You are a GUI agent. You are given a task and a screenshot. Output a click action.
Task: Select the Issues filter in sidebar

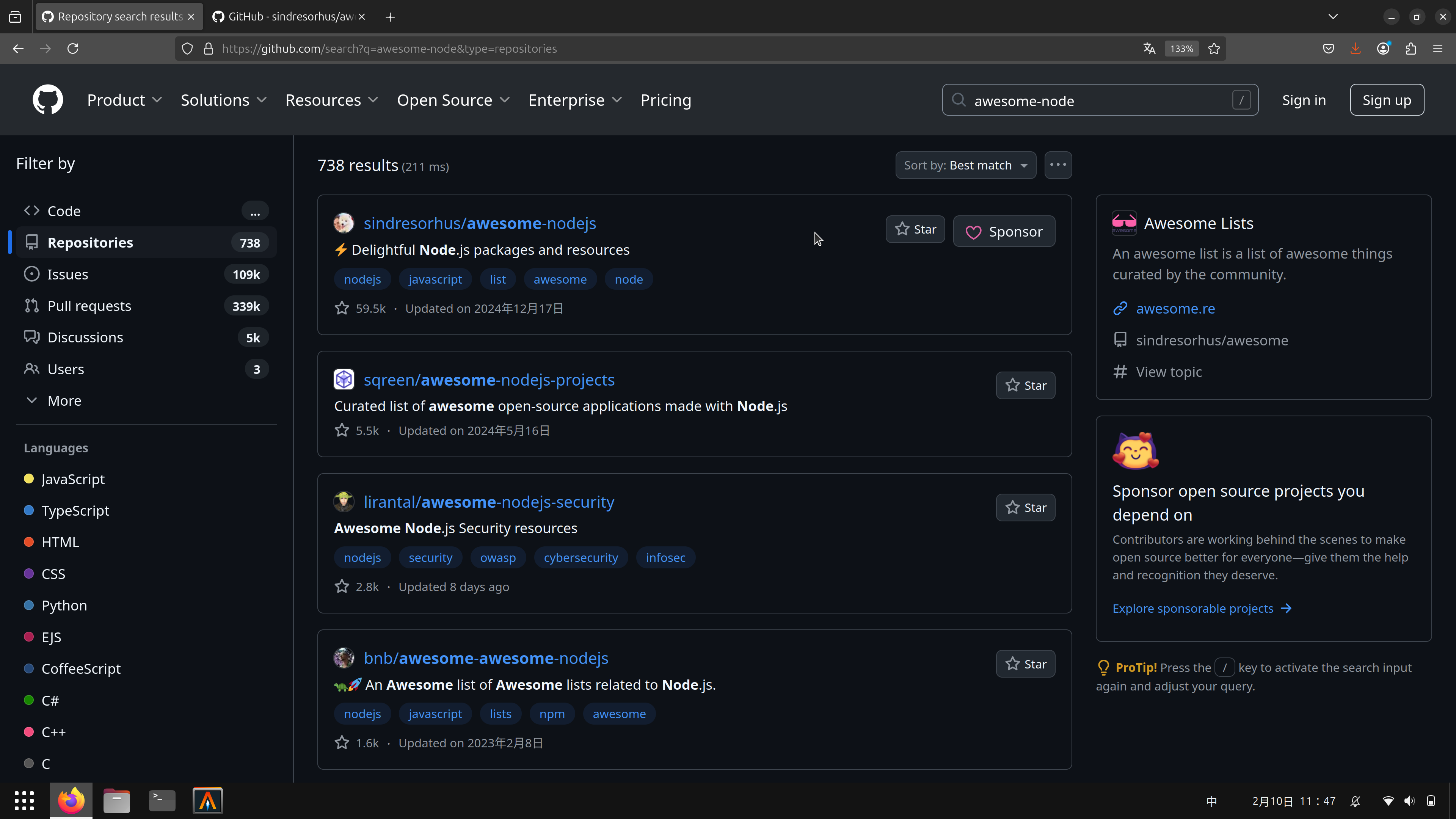click(x=68, y=275)
